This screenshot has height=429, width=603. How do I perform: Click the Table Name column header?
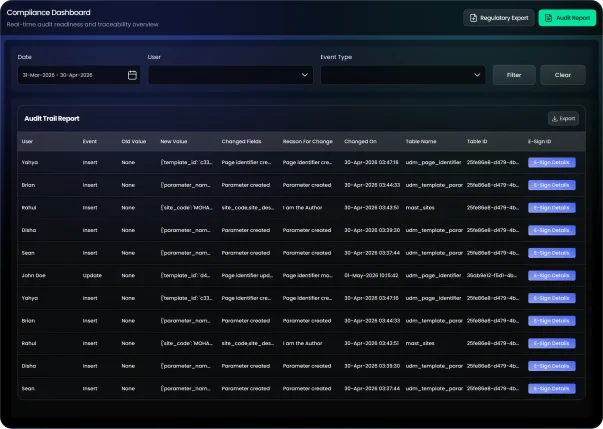pyautogui.click(x=421, y=141)
